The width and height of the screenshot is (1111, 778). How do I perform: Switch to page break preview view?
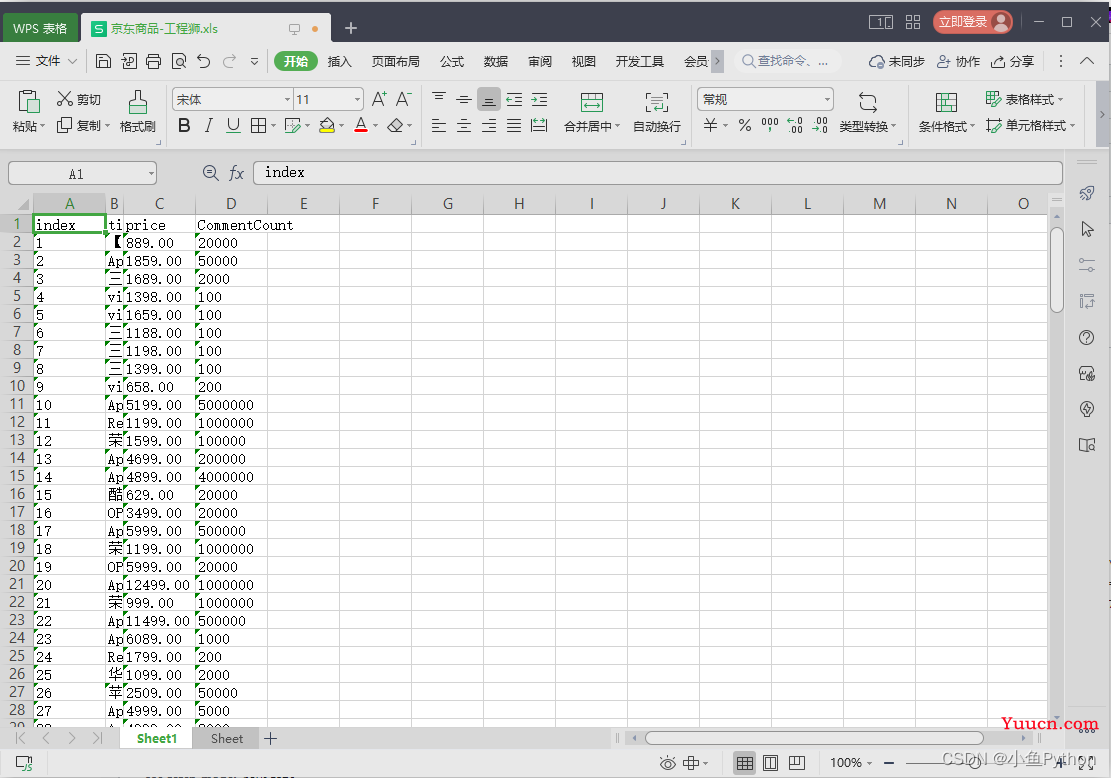(770, 763)
